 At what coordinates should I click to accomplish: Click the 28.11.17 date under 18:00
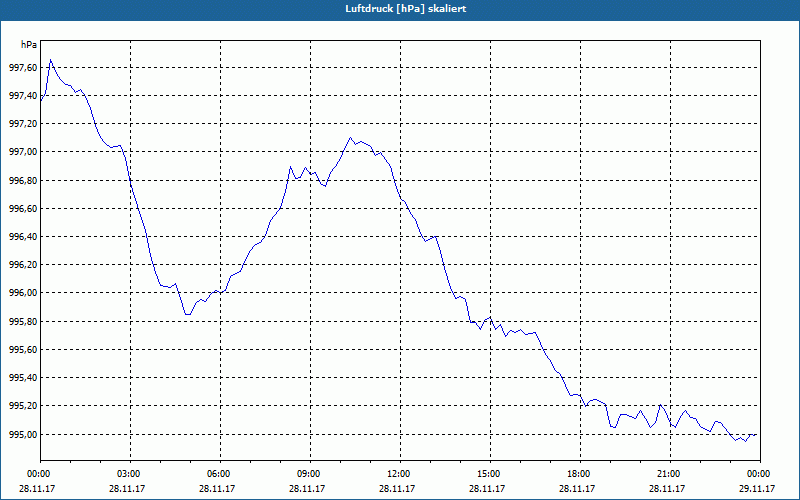[577, 488]
